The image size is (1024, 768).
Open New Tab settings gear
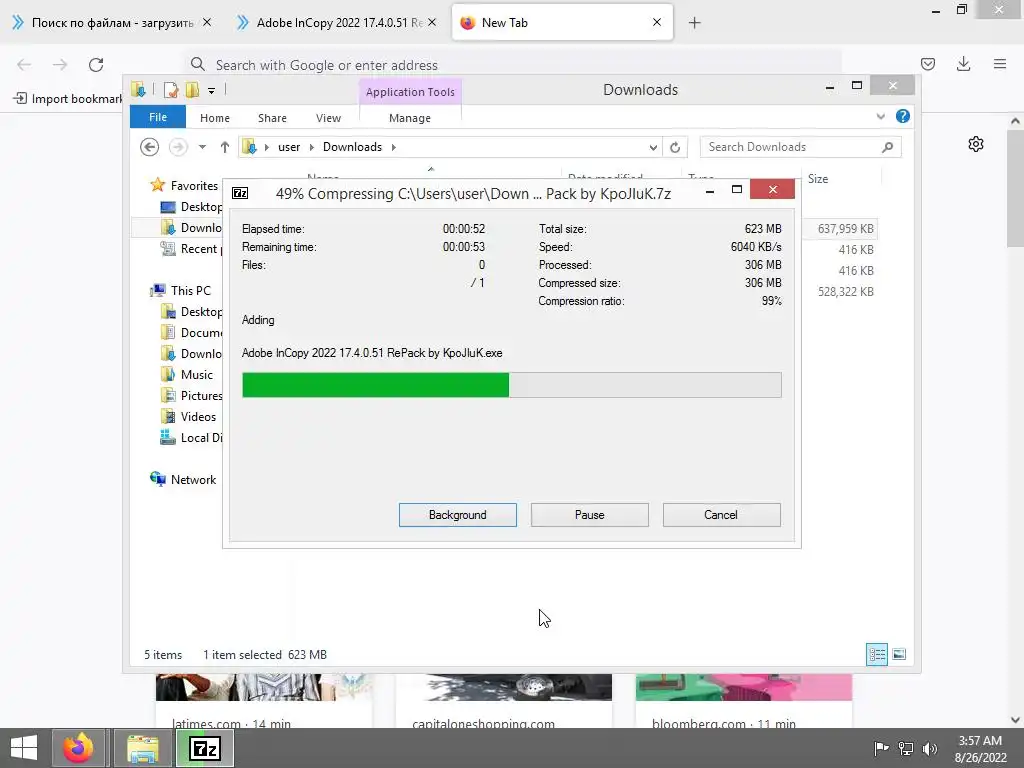coord(976,144)
